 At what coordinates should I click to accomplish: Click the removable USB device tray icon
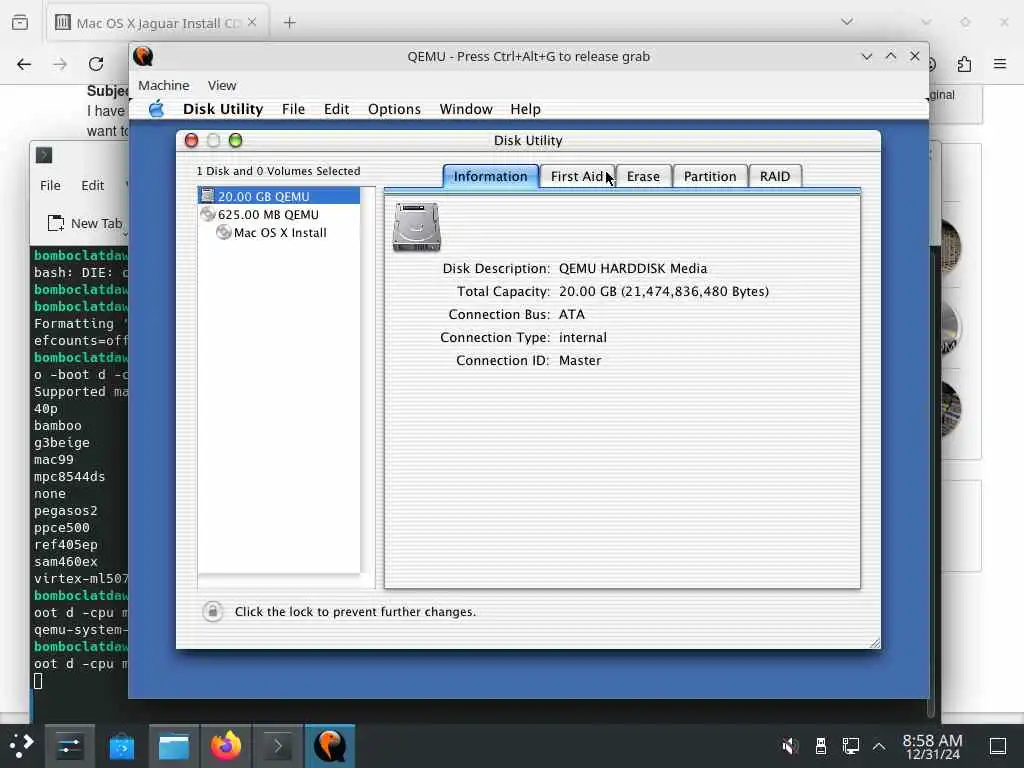821,746
